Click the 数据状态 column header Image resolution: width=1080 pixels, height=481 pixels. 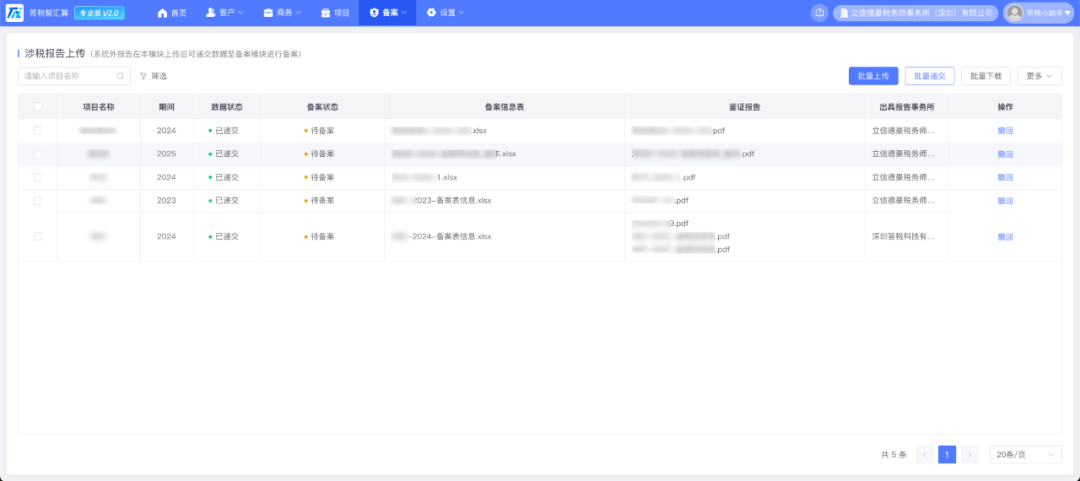(x=227, y=107)
